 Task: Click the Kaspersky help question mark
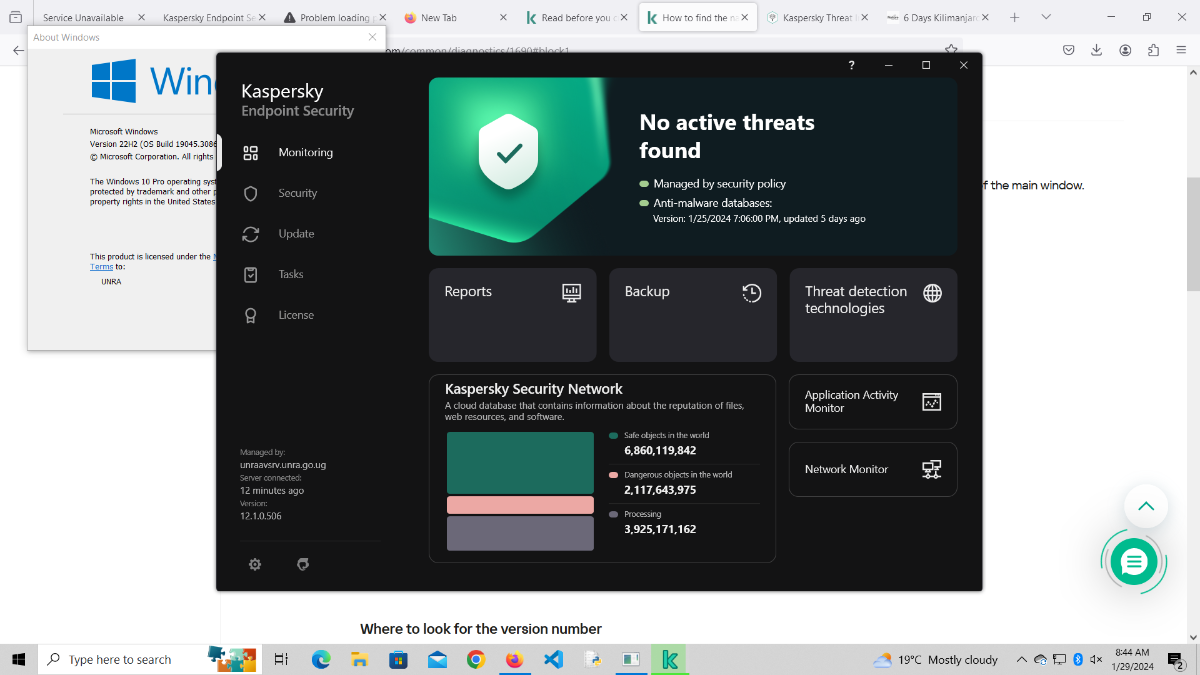[851, 65]
